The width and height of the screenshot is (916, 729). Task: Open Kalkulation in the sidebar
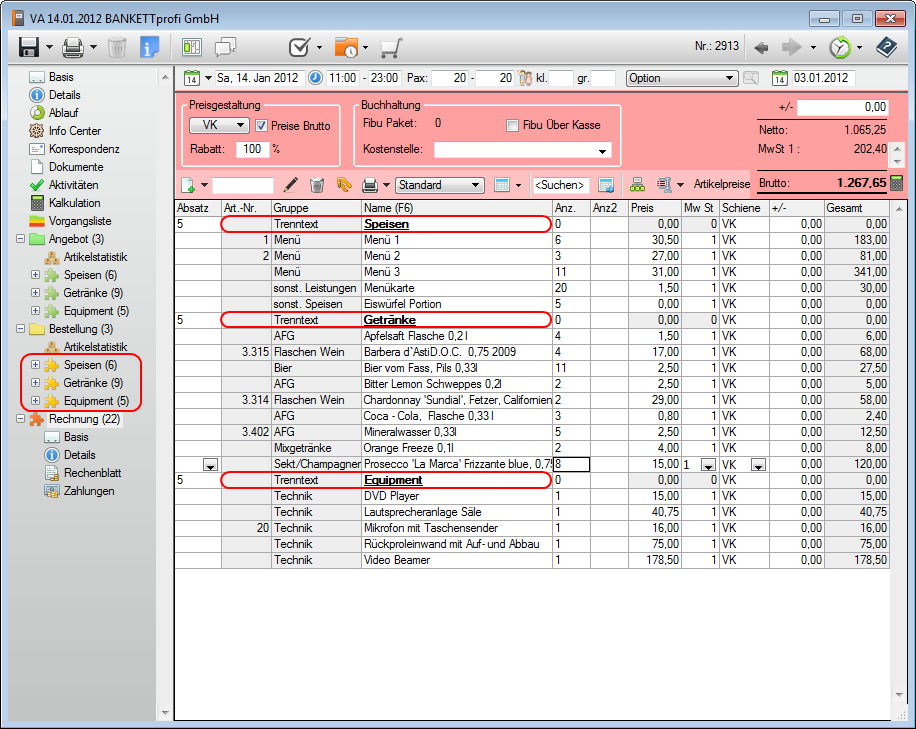click(74, 203)
